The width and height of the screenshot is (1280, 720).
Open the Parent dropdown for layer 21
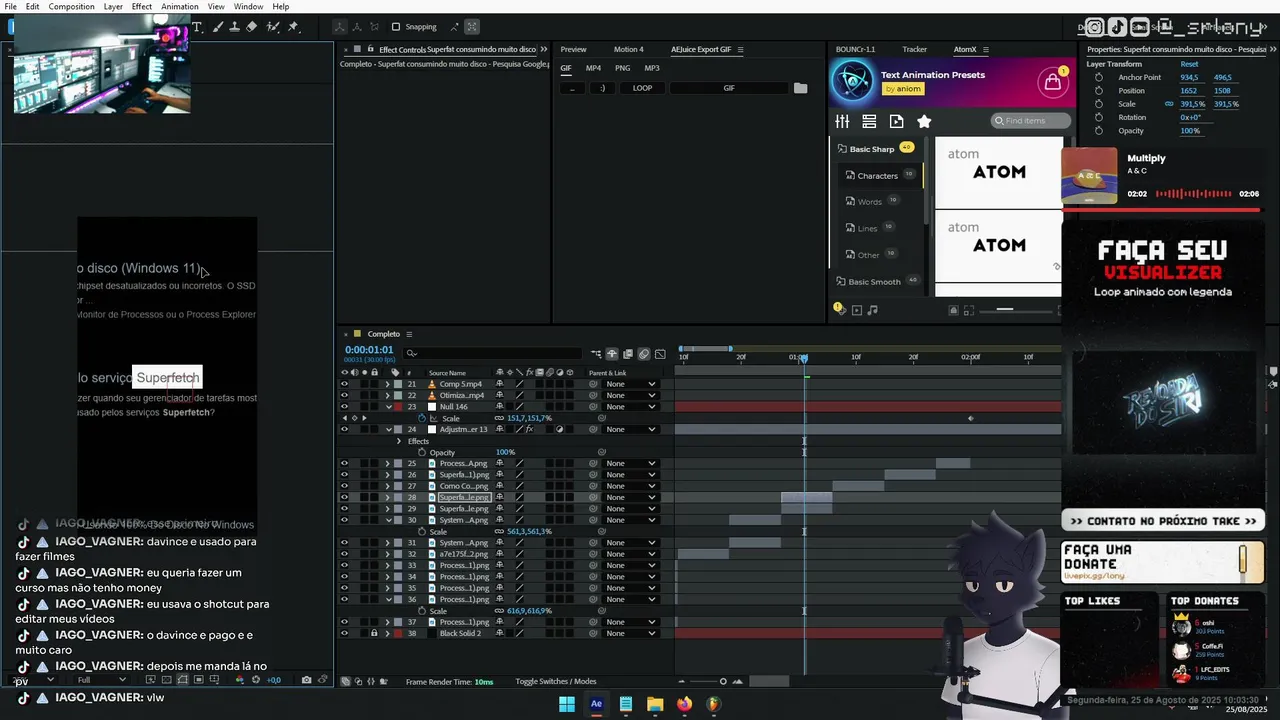coord(630,384)
